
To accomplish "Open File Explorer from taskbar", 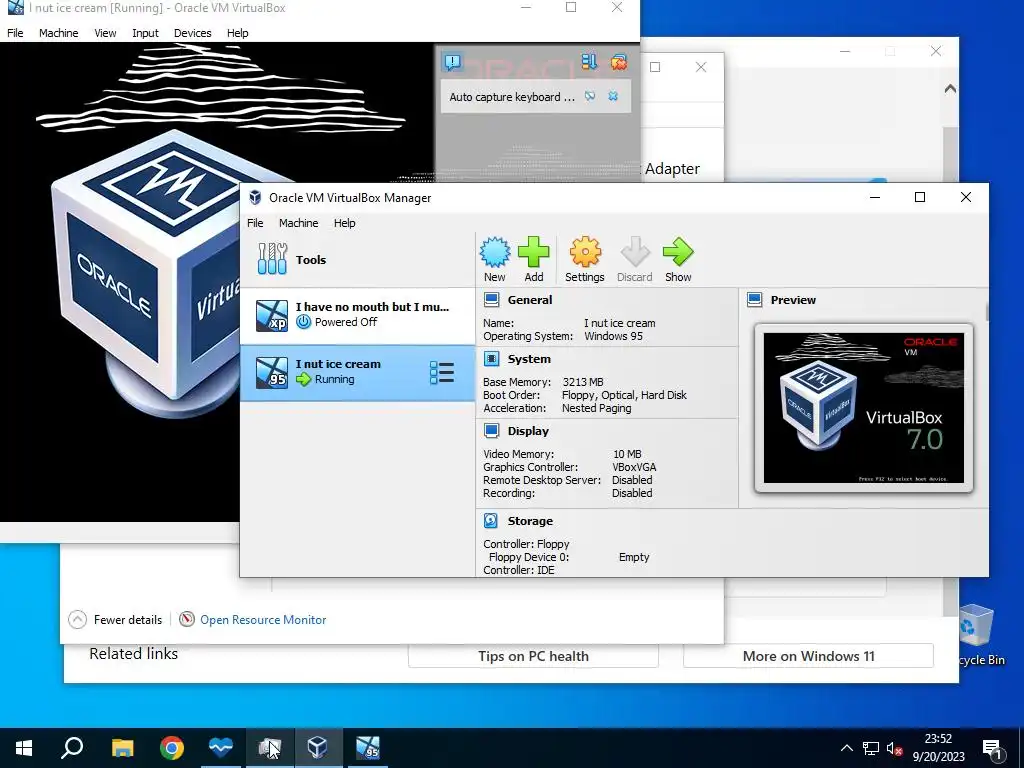I will [x=122, y=748].
